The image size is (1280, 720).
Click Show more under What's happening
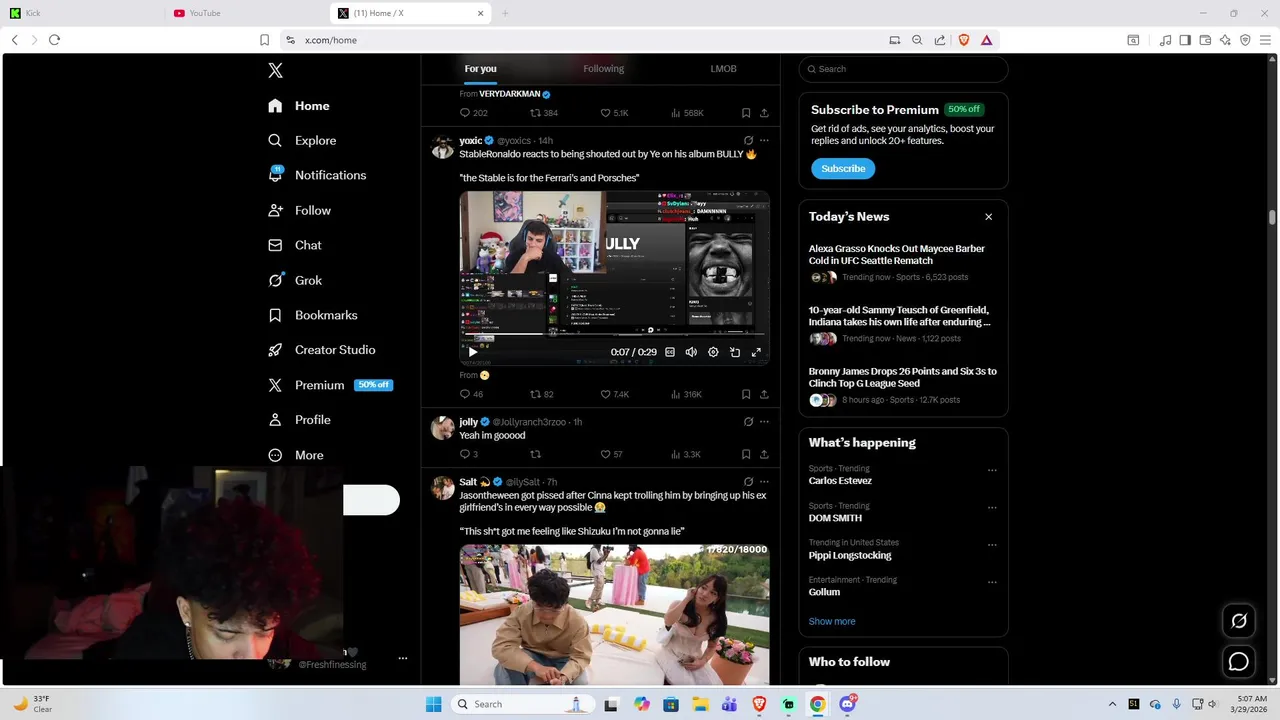coord(832,621)
